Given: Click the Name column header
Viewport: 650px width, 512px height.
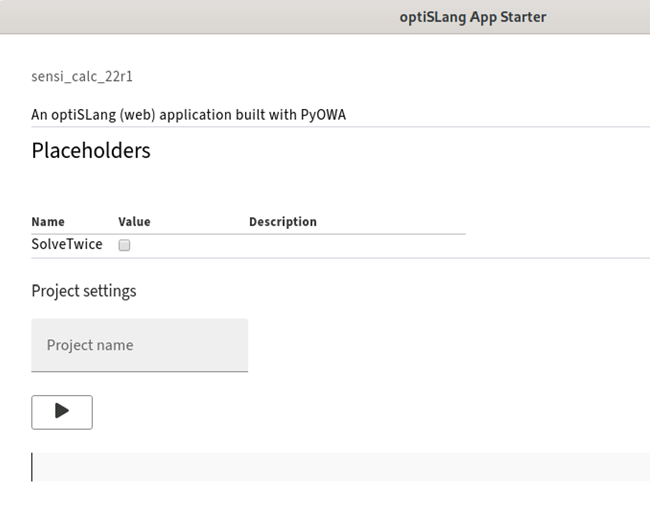Looking at the screenshot, I should [x=48, y=222].
